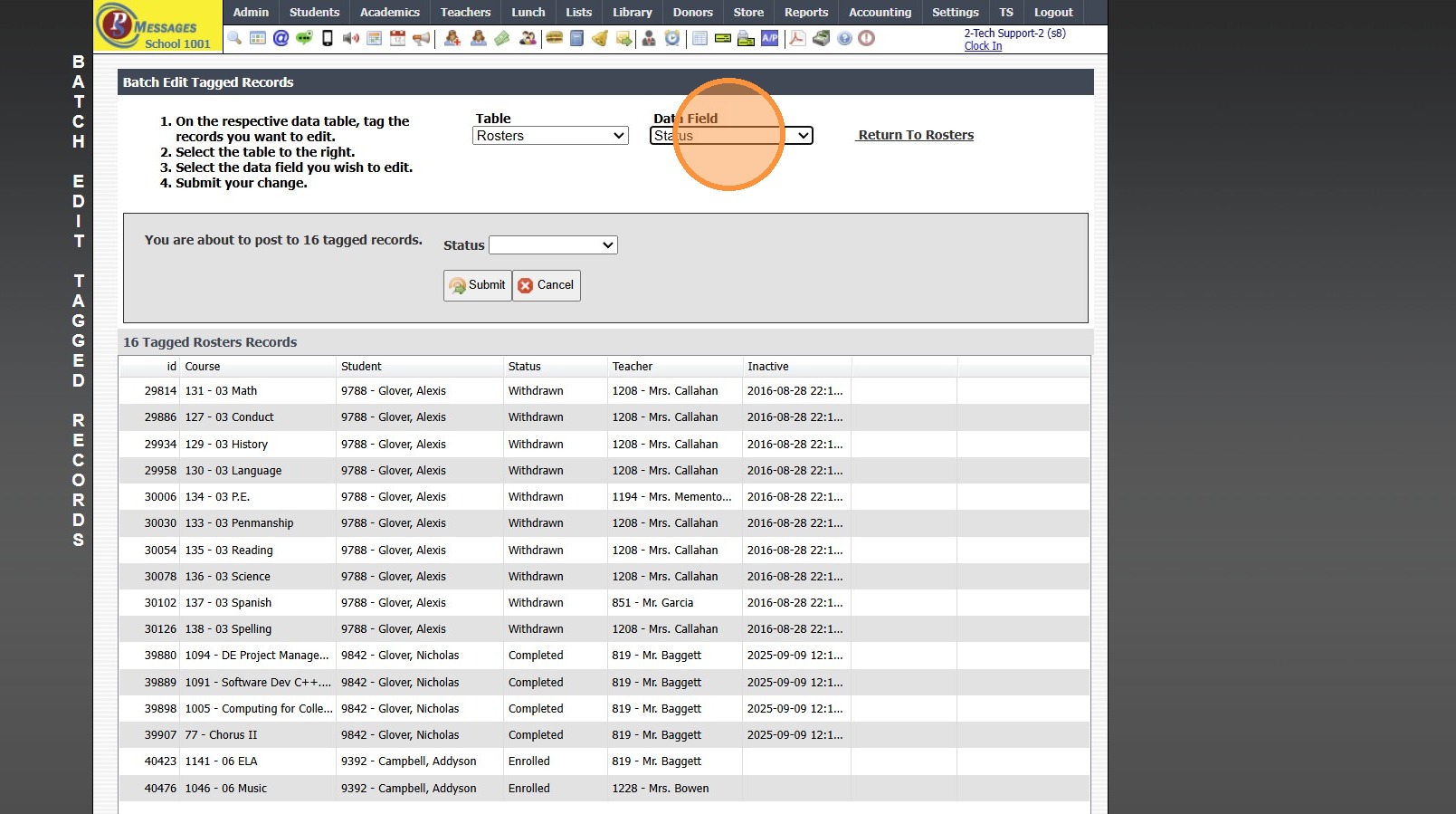This screenshot has width=1456, height=814.
Task: Open the Accounting menu
Action: coord(880,12)
